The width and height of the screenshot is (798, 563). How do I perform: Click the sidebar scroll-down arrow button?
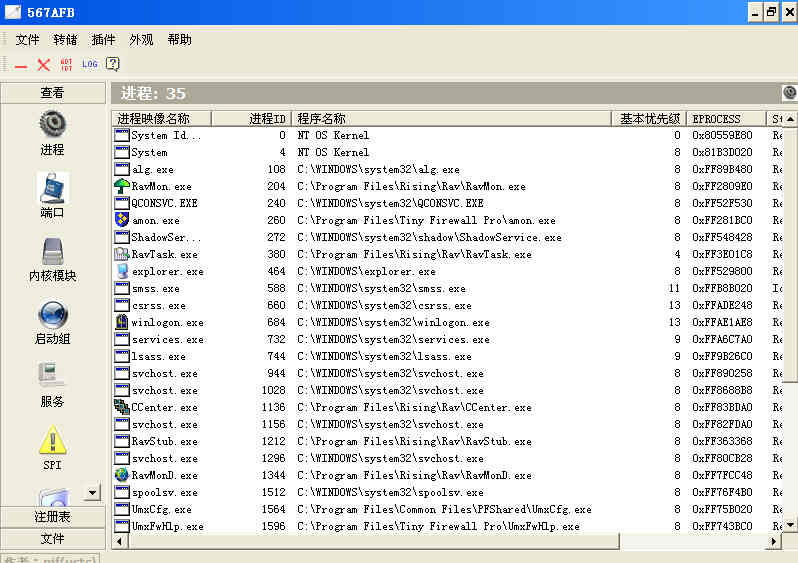(x=92, y=492)
